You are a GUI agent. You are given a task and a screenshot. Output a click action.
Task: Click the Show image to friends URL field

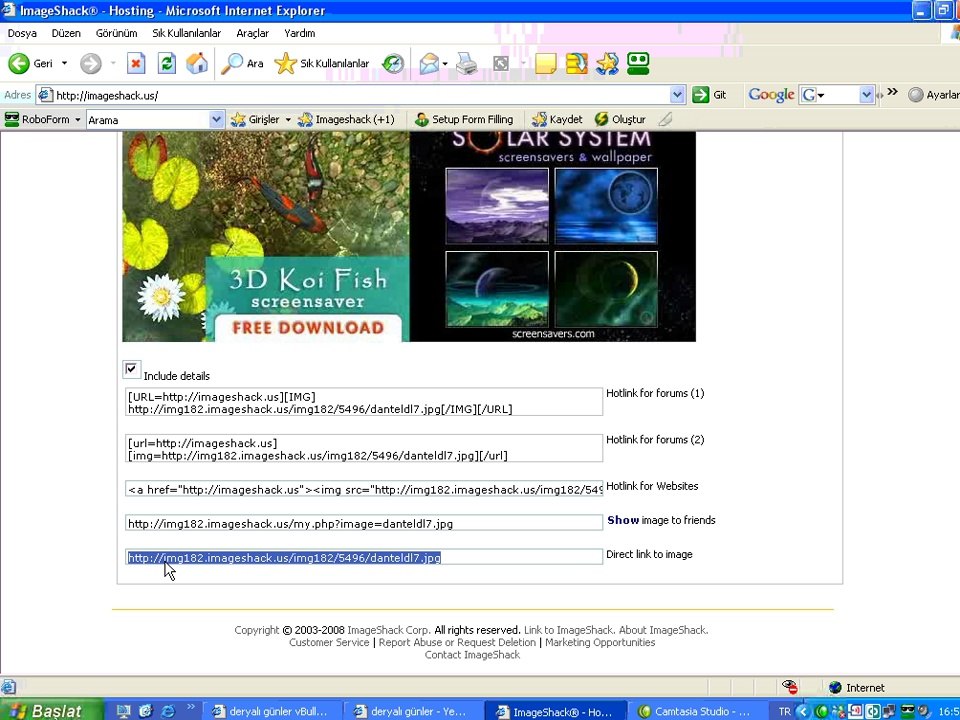point(364,523)
